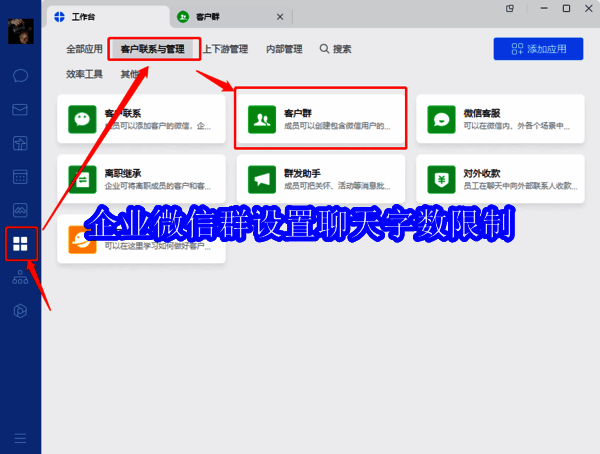Click the 微信客服 green bubble icon
This screenshot has width=600, height=454.
(x=441, y=119)
